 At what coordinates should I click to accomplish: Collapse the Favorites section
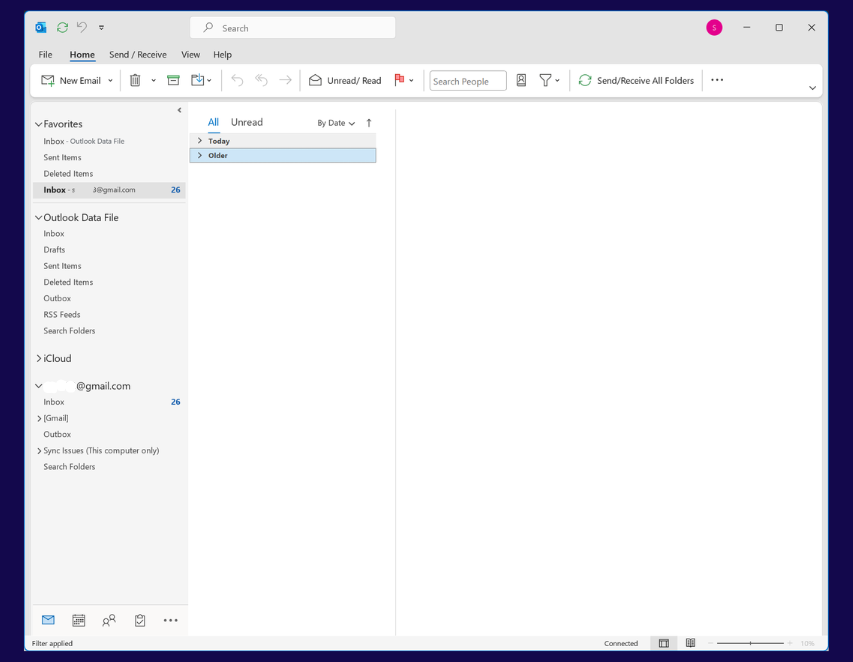[x=39, y=124]
